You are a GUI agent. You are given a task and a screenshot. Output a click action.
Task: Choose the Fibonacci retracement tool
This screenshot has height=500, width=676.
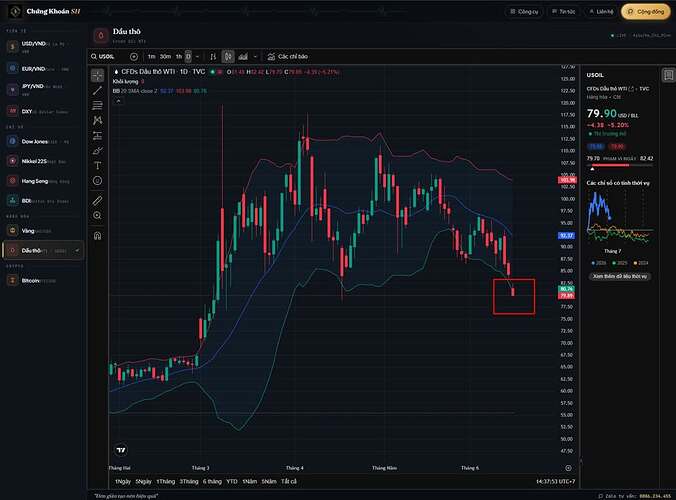tap(97, 106)
